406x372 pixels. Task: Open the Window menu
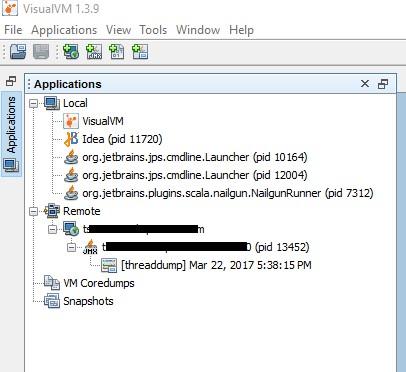click(198, 30)
